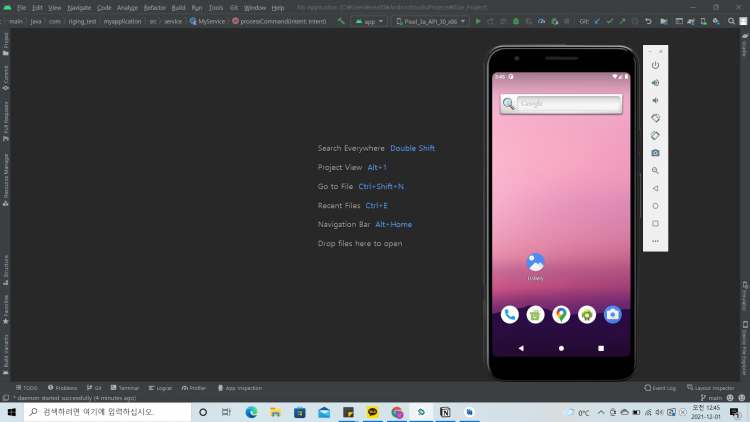Open emulator extended controls (three dots)
Viewport: 750px width, 422px height.
pyautogui.click(x=655, y=241)
